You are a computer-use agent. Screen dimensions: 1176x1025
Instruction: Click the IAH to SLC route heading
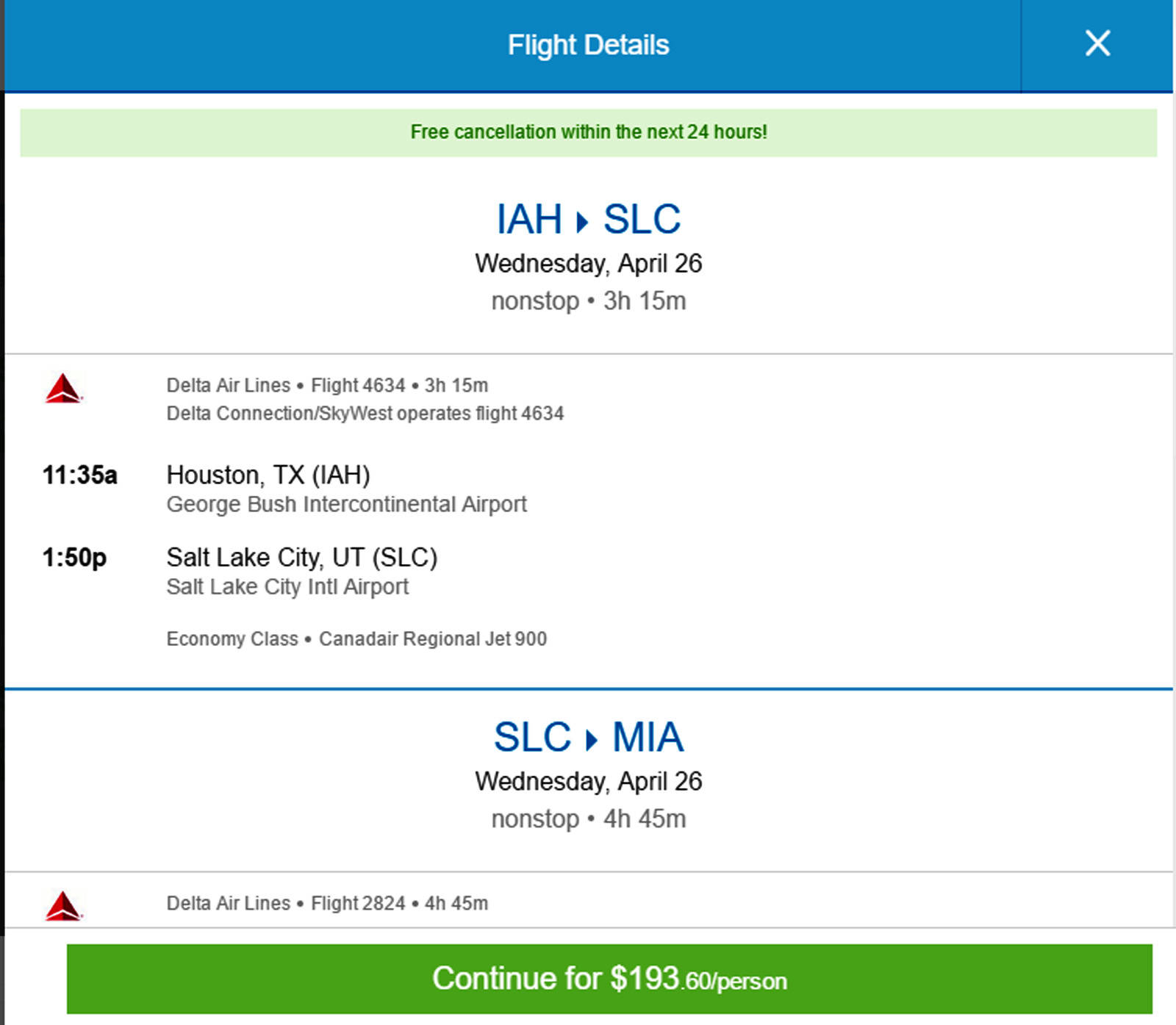[x=588, y=219]
